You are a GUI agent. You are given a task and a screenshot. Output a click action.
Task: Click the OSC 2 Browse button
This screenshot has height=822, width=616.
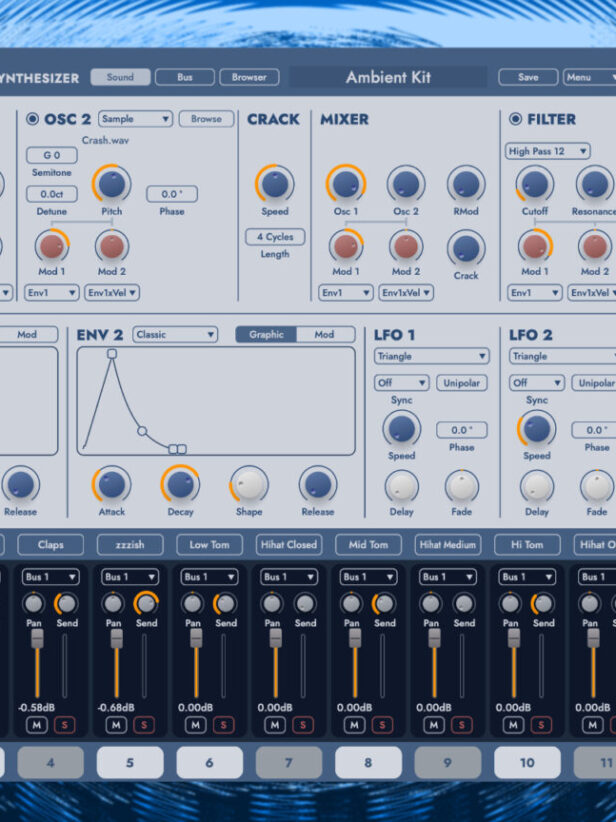[206, 119]
